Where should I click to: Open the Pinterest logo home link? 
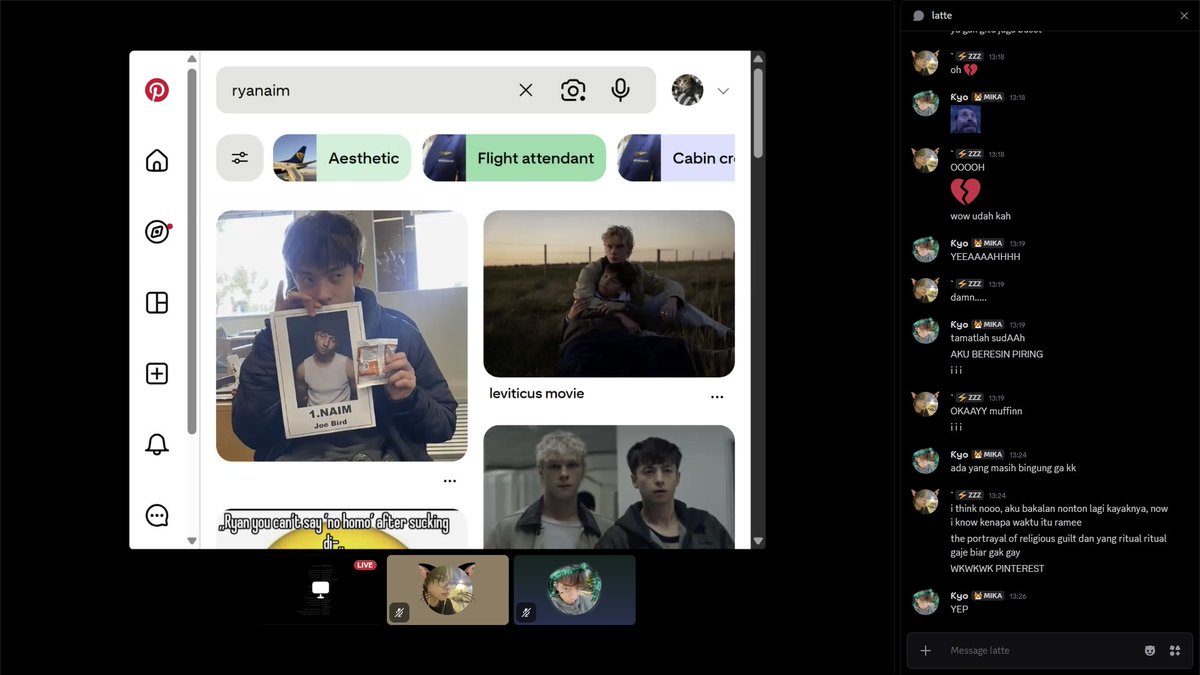(x=157, y=90)
